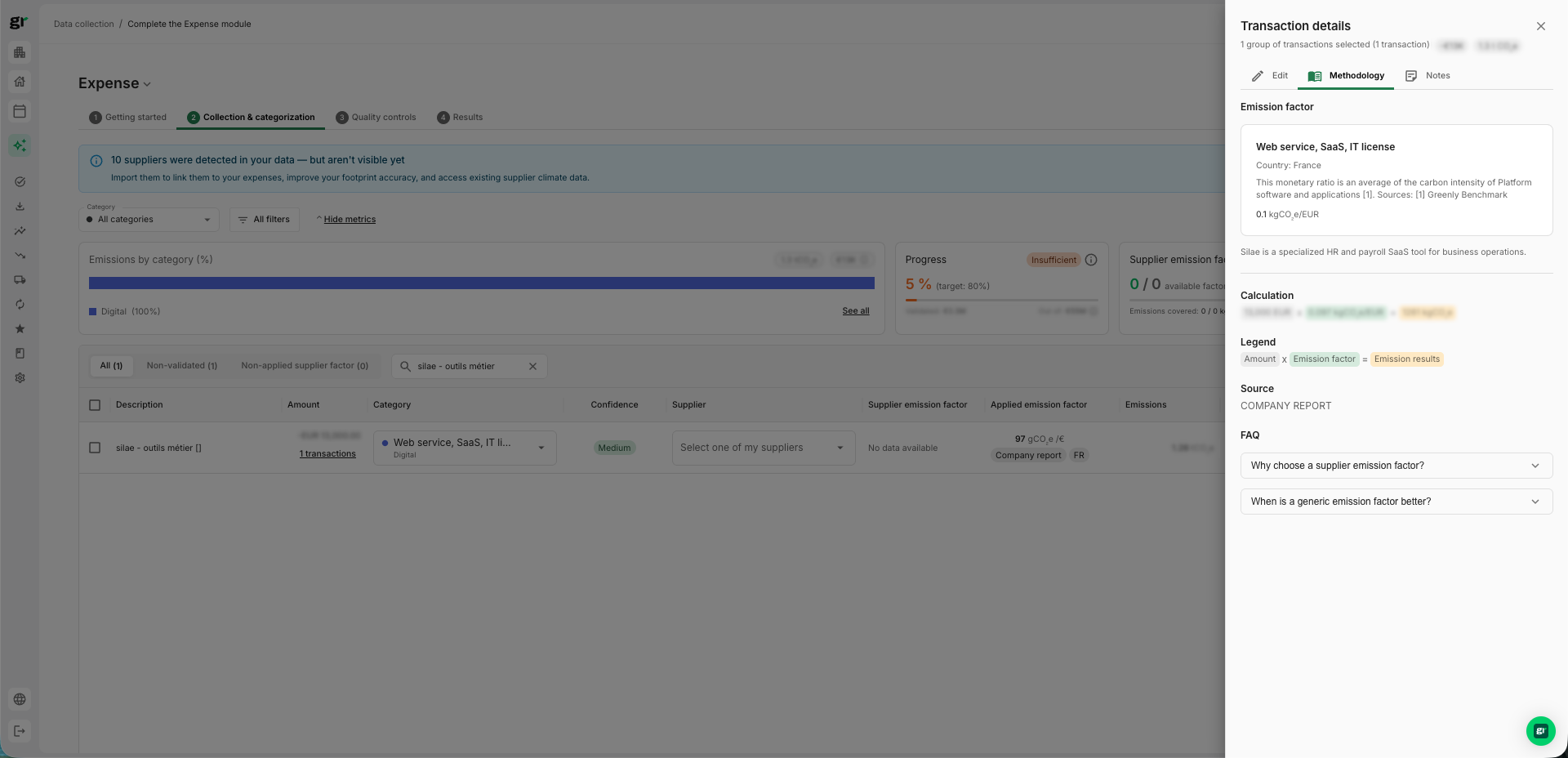The height and width of the screenshot is (758, 1568).
Task: Open the upward trend chart sidebar icon
Action: coord(20,231)
